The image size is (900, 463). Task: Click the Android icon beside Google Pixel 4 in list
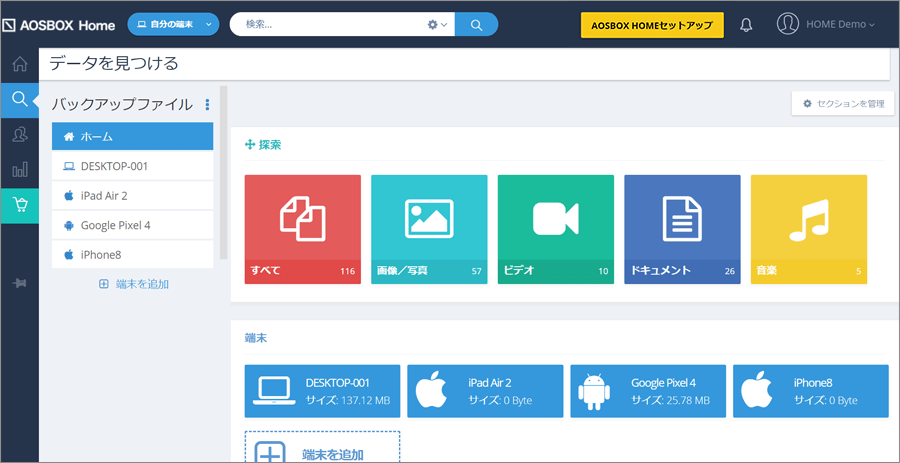(x=69, y=225)
